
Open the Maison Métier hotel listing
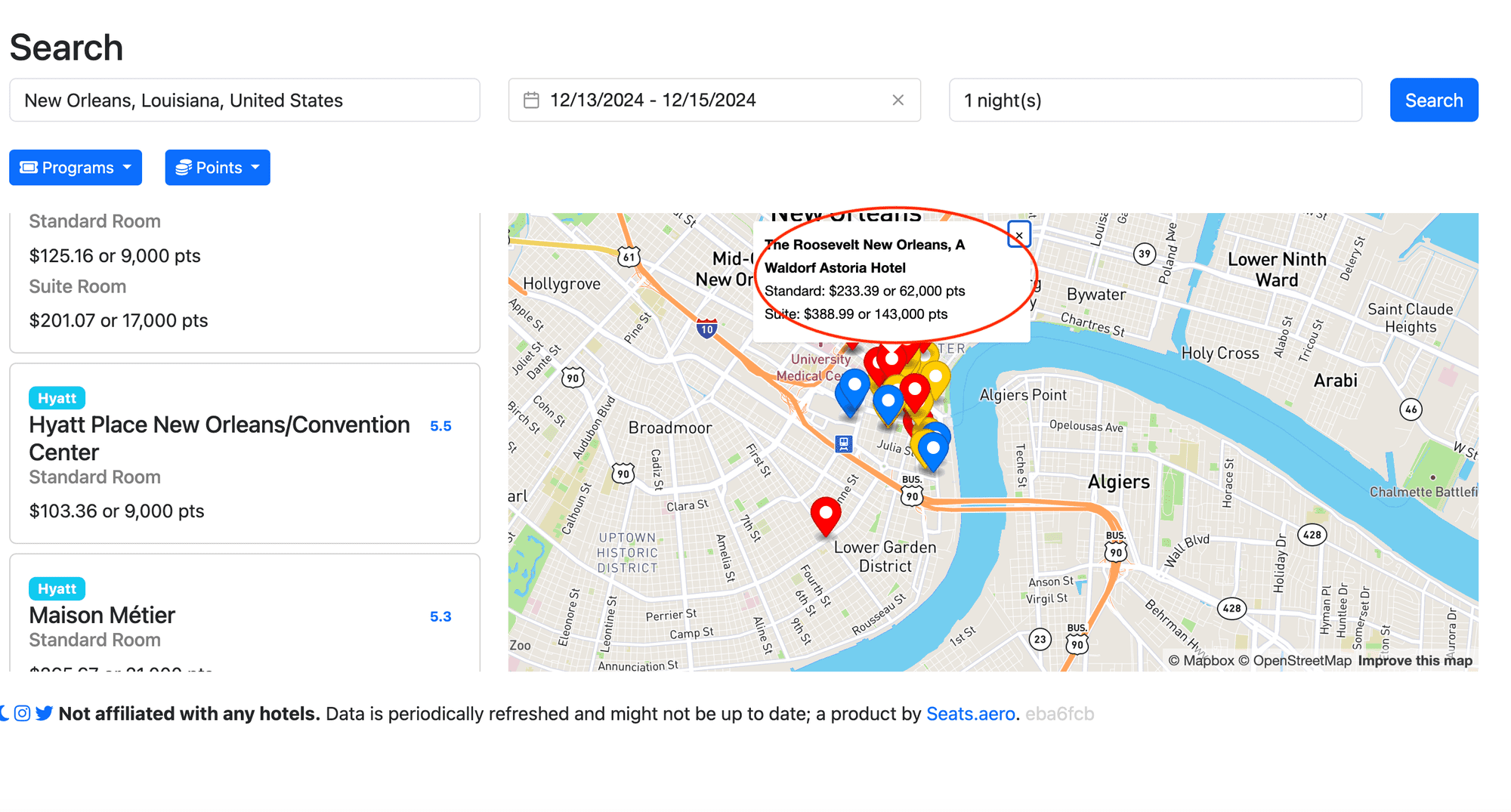click(x=102, y=615)
